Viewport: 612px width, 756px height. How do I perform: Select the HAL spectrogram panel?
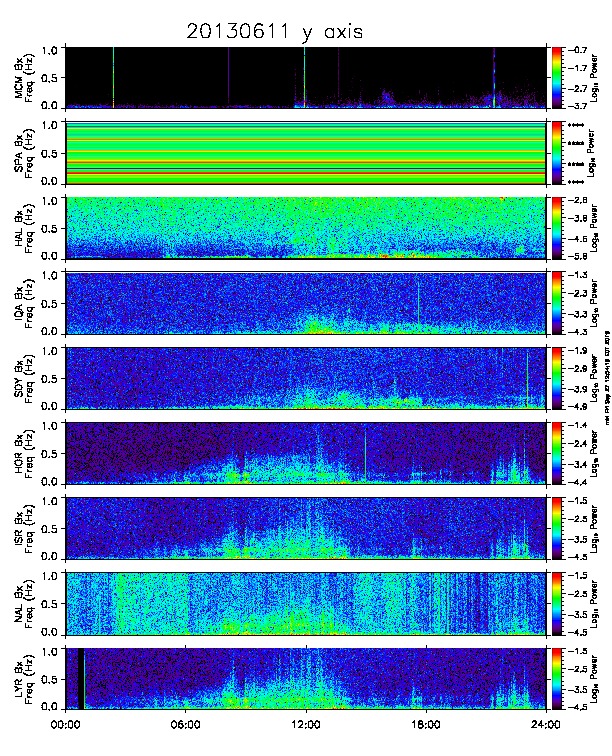306,228
